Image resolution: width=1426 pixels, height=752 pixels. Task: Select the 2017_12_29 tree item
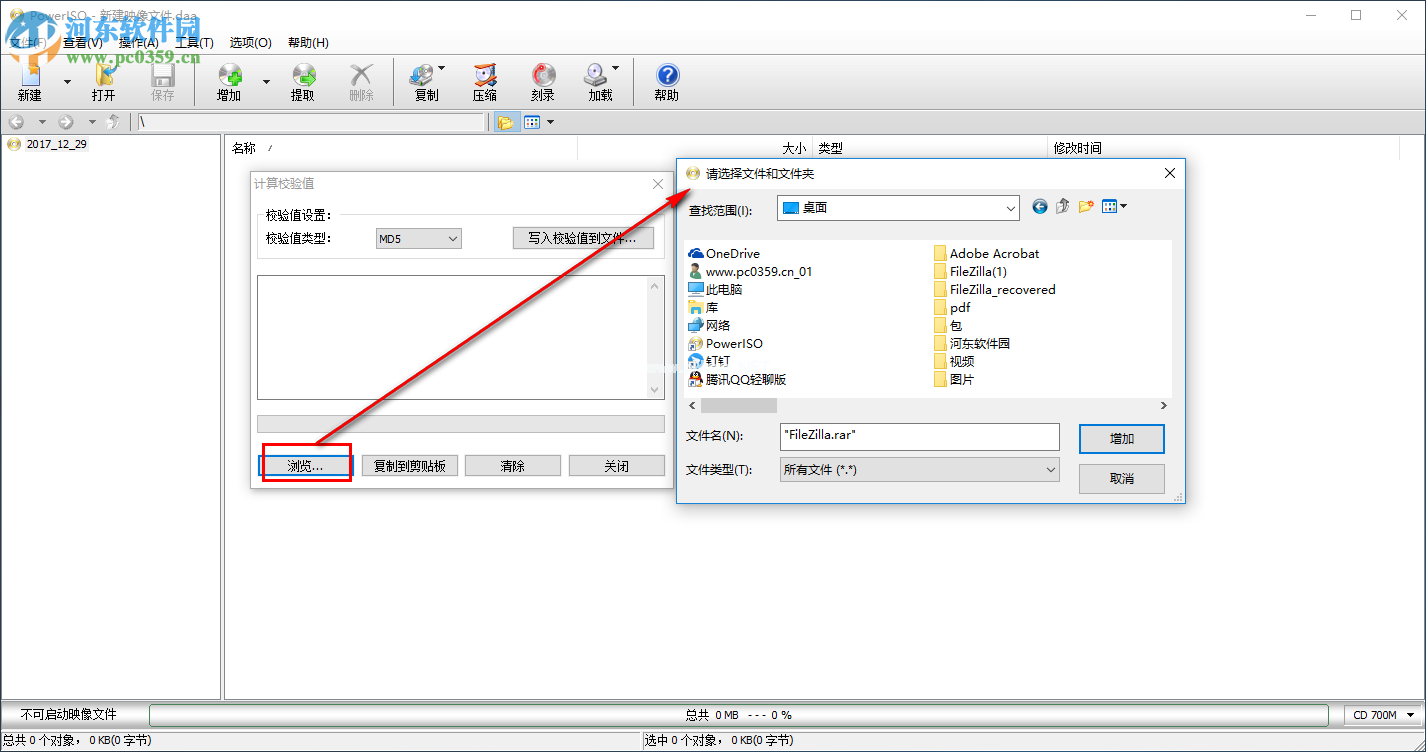[x=56, y=144]
